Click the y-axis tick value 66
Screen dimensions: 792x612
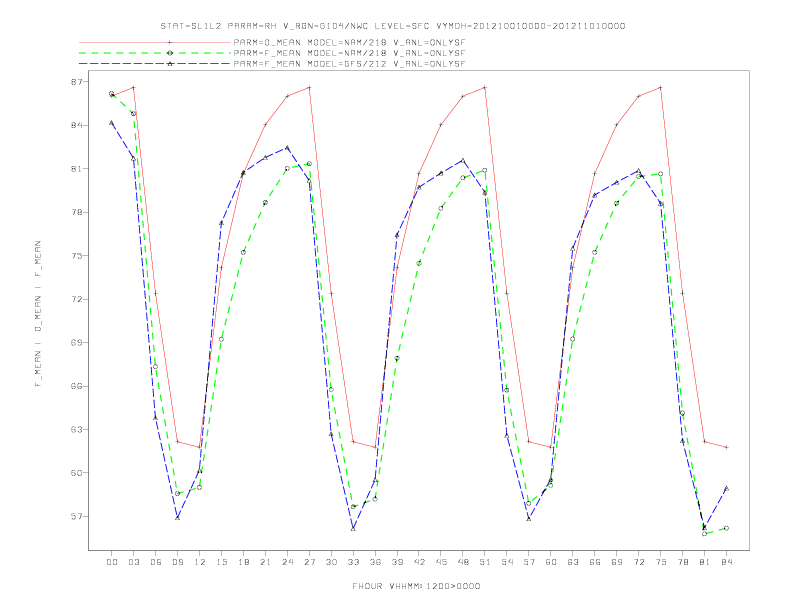pos(77,386)
